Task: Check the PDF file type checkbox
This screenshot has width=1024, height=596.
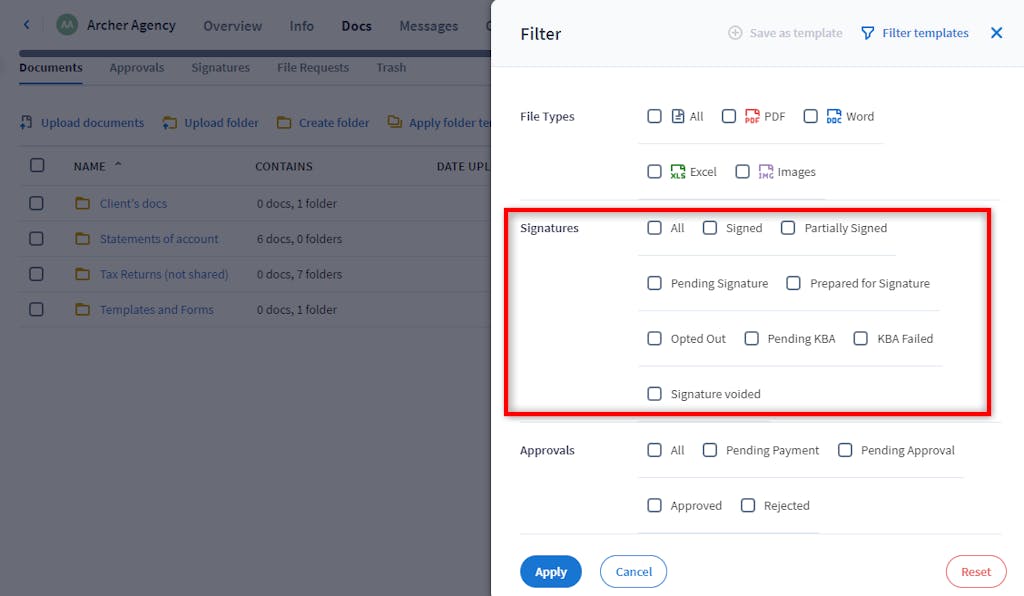Action: (x=729, y=116)
